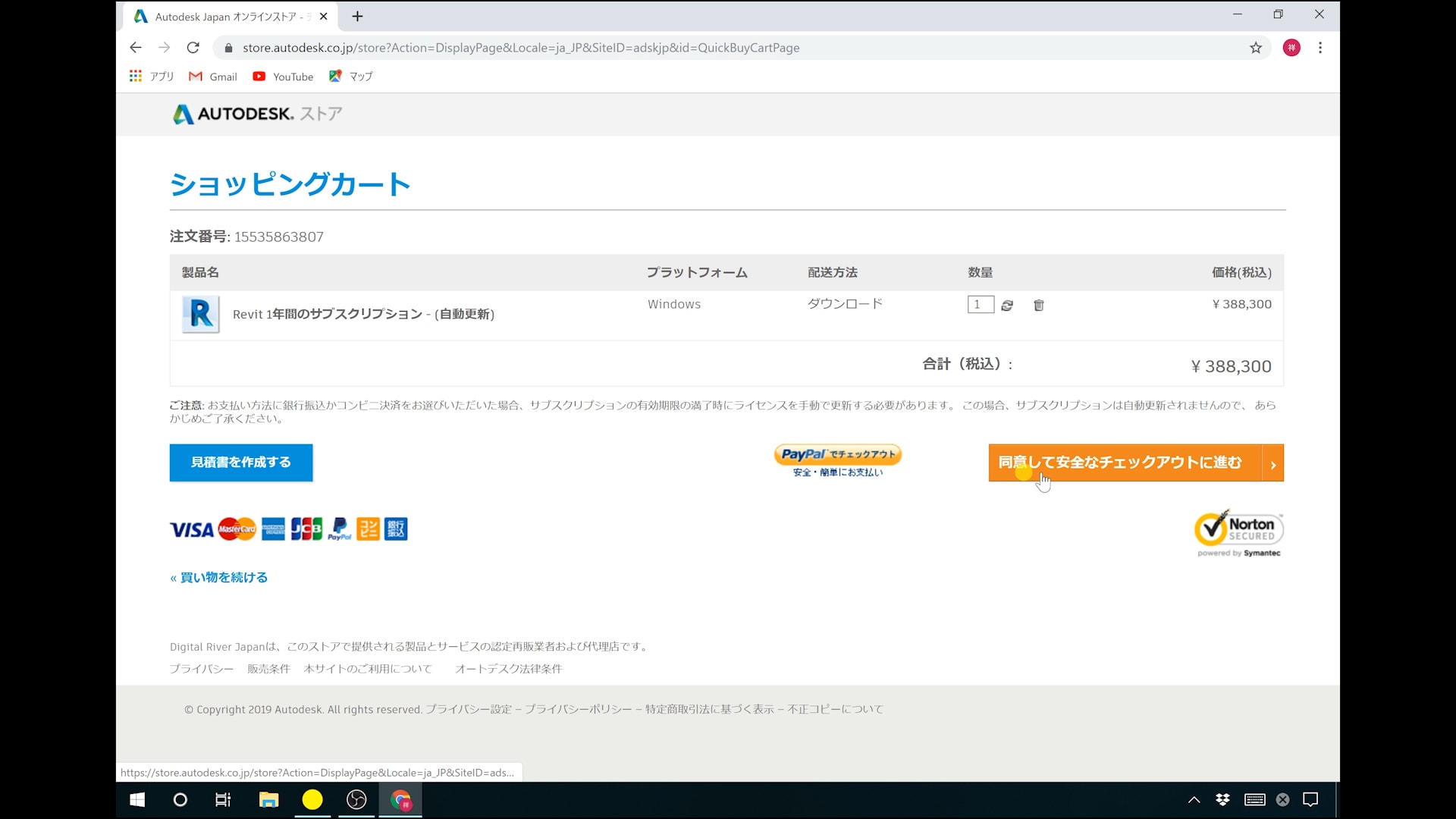Open Chrome profile avatar
The image size is (1456, 819).
pos(1291,48)
